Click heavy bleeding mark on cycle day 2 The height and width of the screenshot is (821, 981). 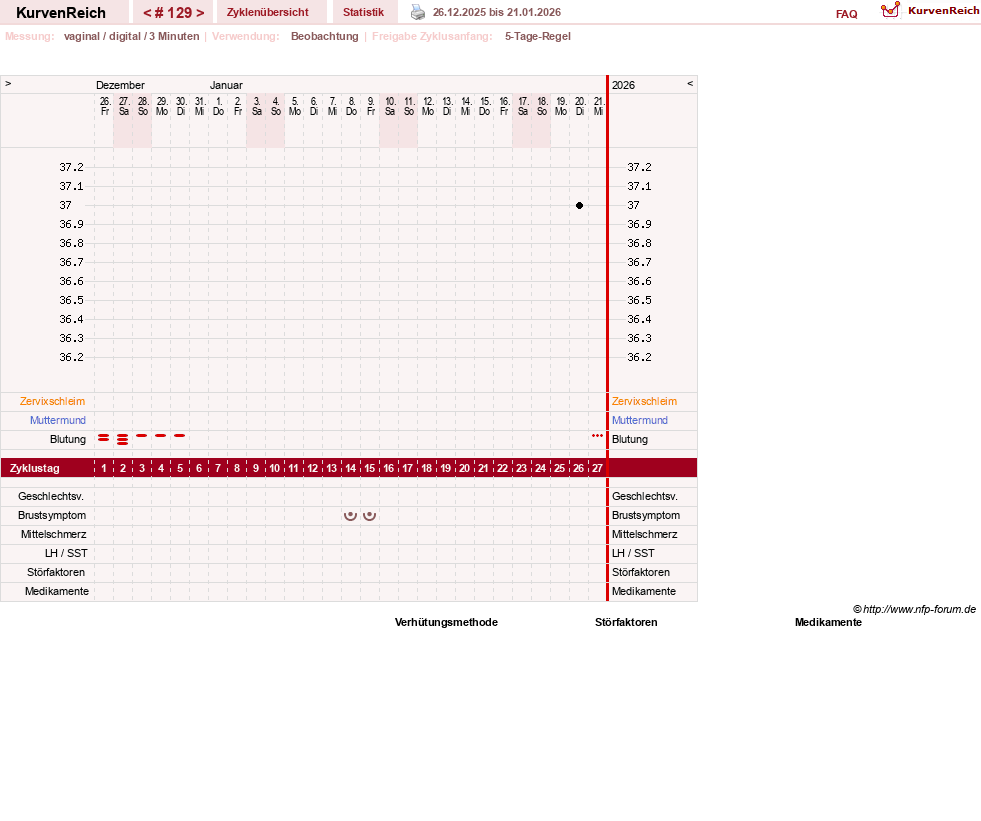point(123,439)
